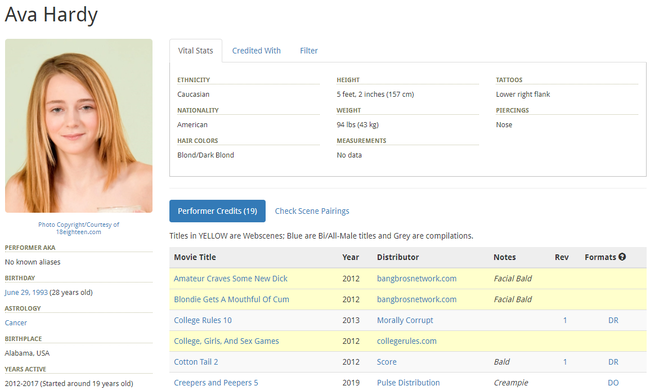Switch to the Vital Stats tab
The width and height of the screenshot is (650, 390).
click(x=195, y=51)
